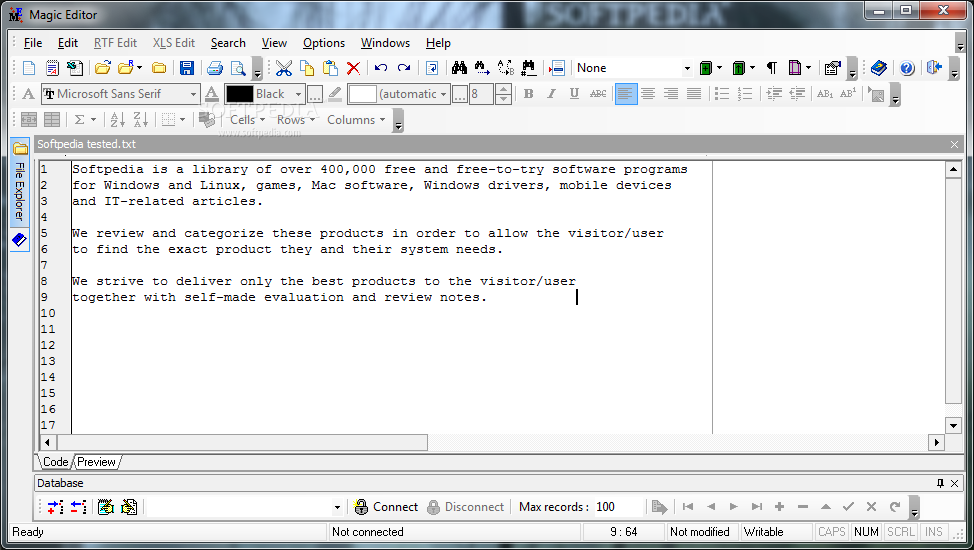Click the database remove field icon

pyautogui.click(x=78, y=507)
